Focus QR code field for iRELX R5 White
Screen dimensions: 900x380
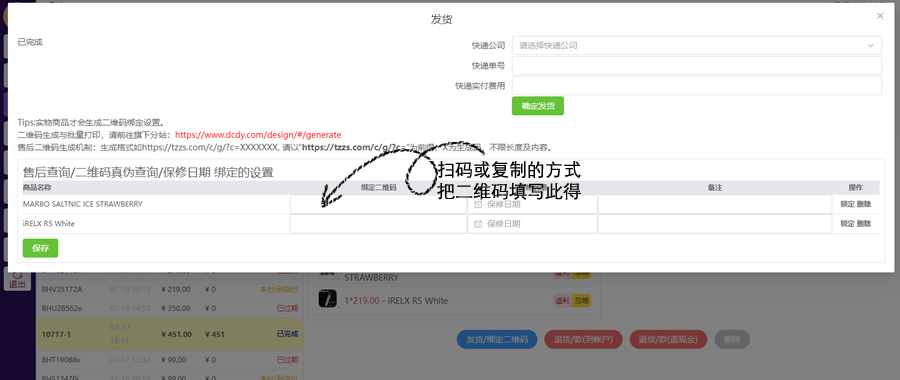(x=378, y=224)
